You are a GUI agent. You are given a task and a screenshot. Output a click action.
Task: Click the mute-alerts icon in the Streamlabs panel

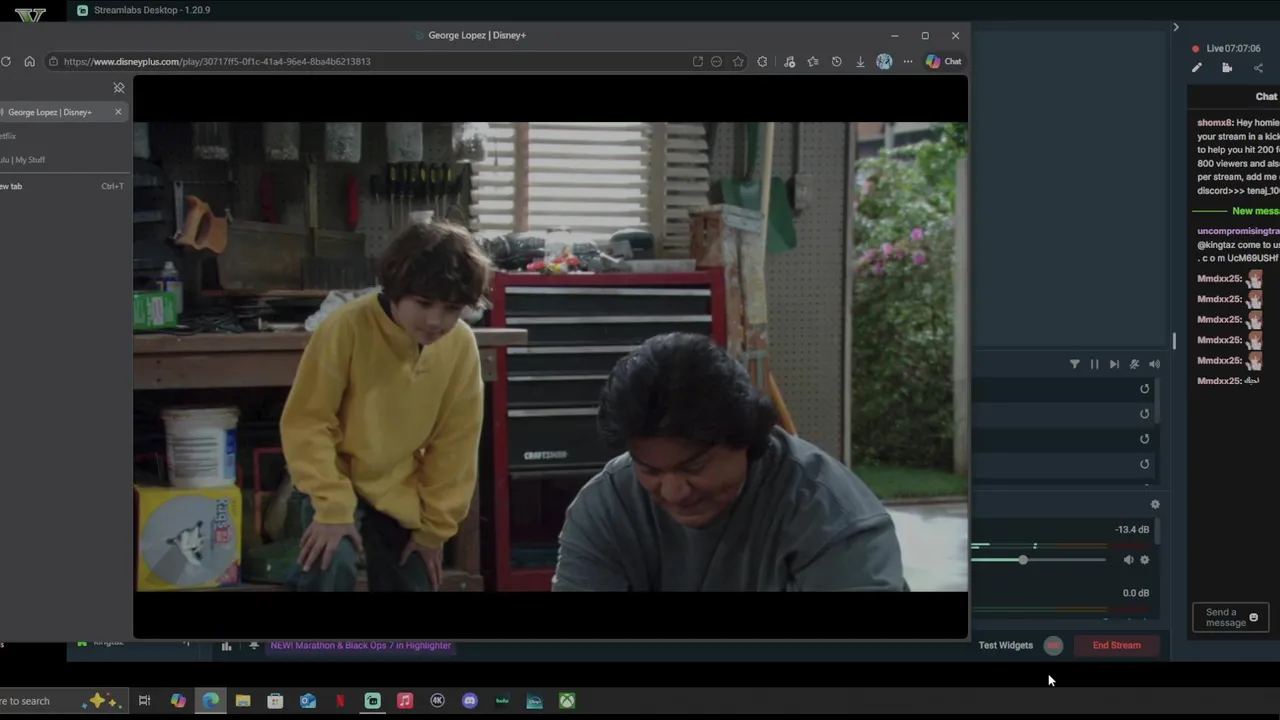point(1134,364)
